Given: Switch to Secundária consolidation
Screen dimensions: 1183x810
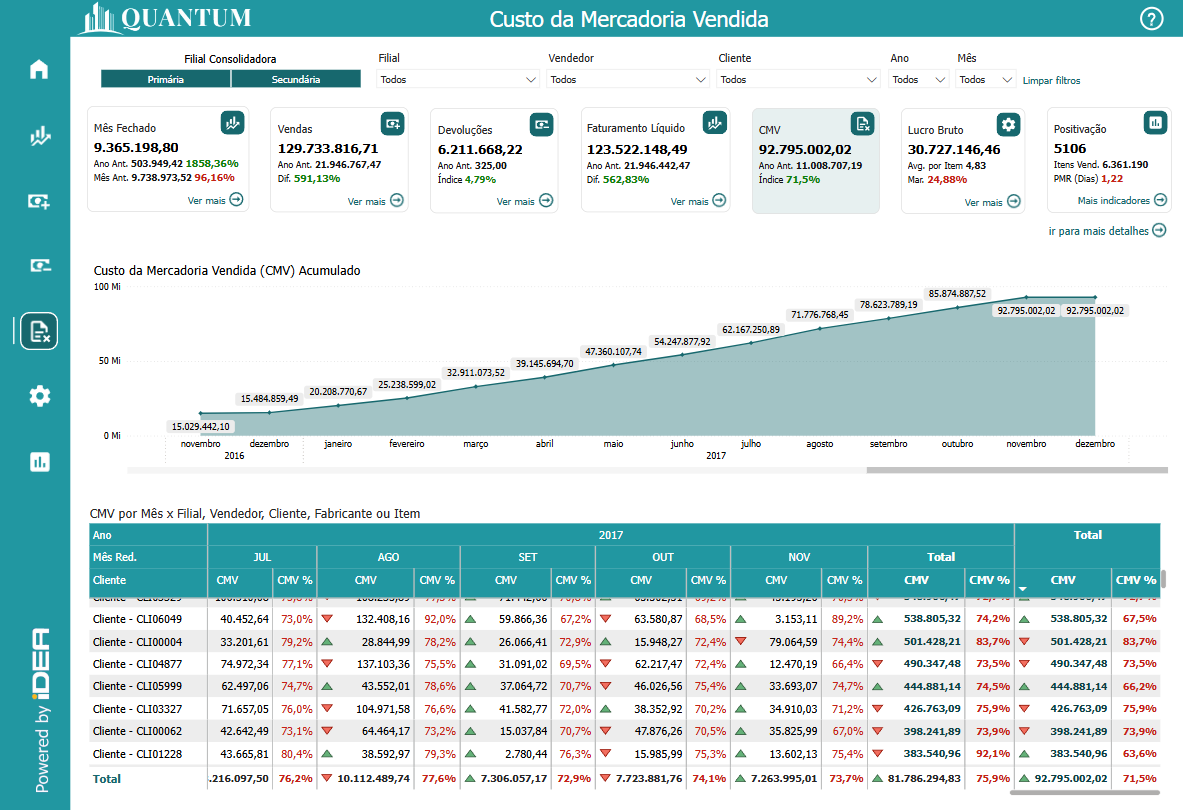Looking at the screenshot, I should (296, 79).
